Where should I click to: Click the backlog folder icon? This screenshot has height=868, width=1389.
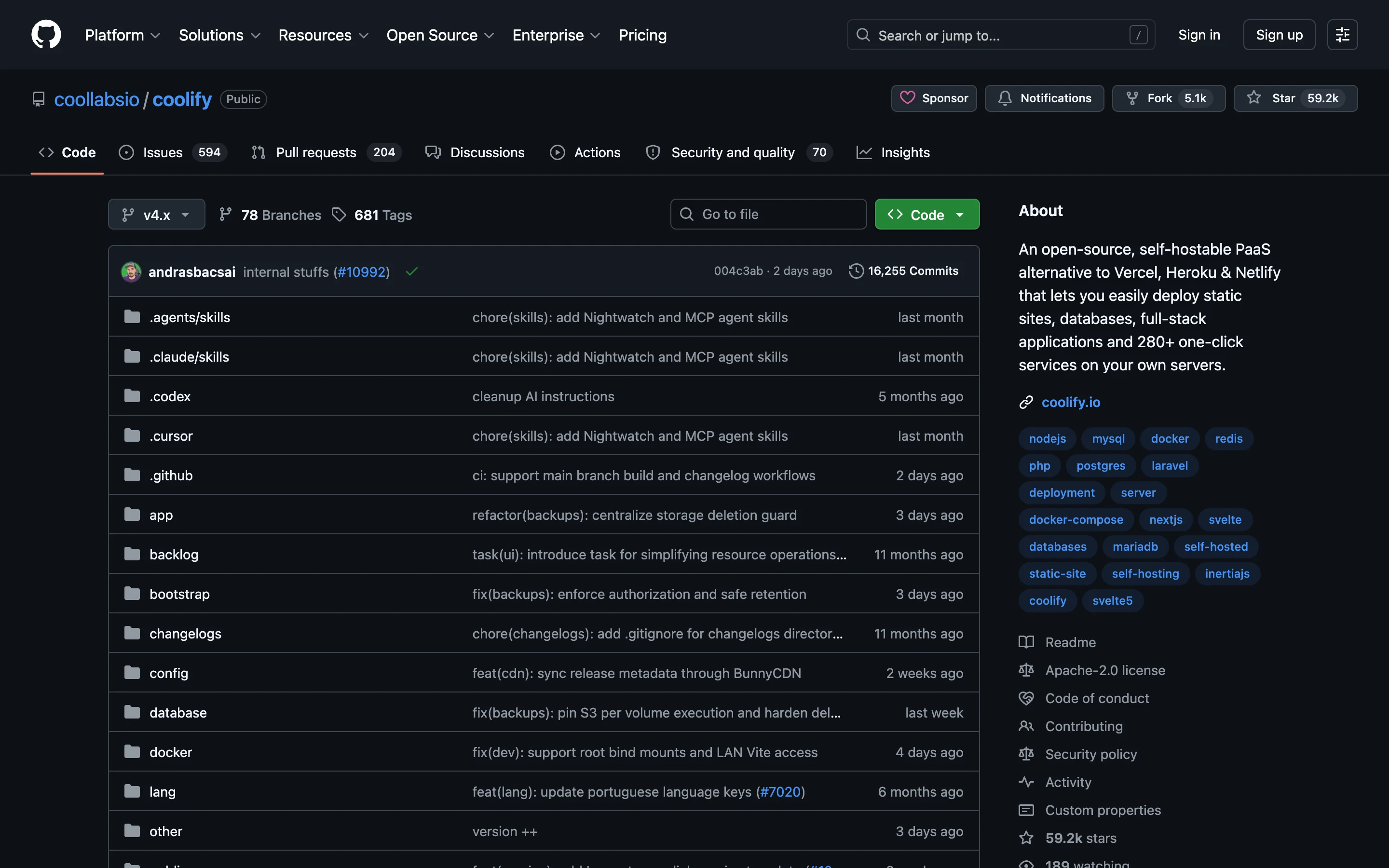coord(132,554)
